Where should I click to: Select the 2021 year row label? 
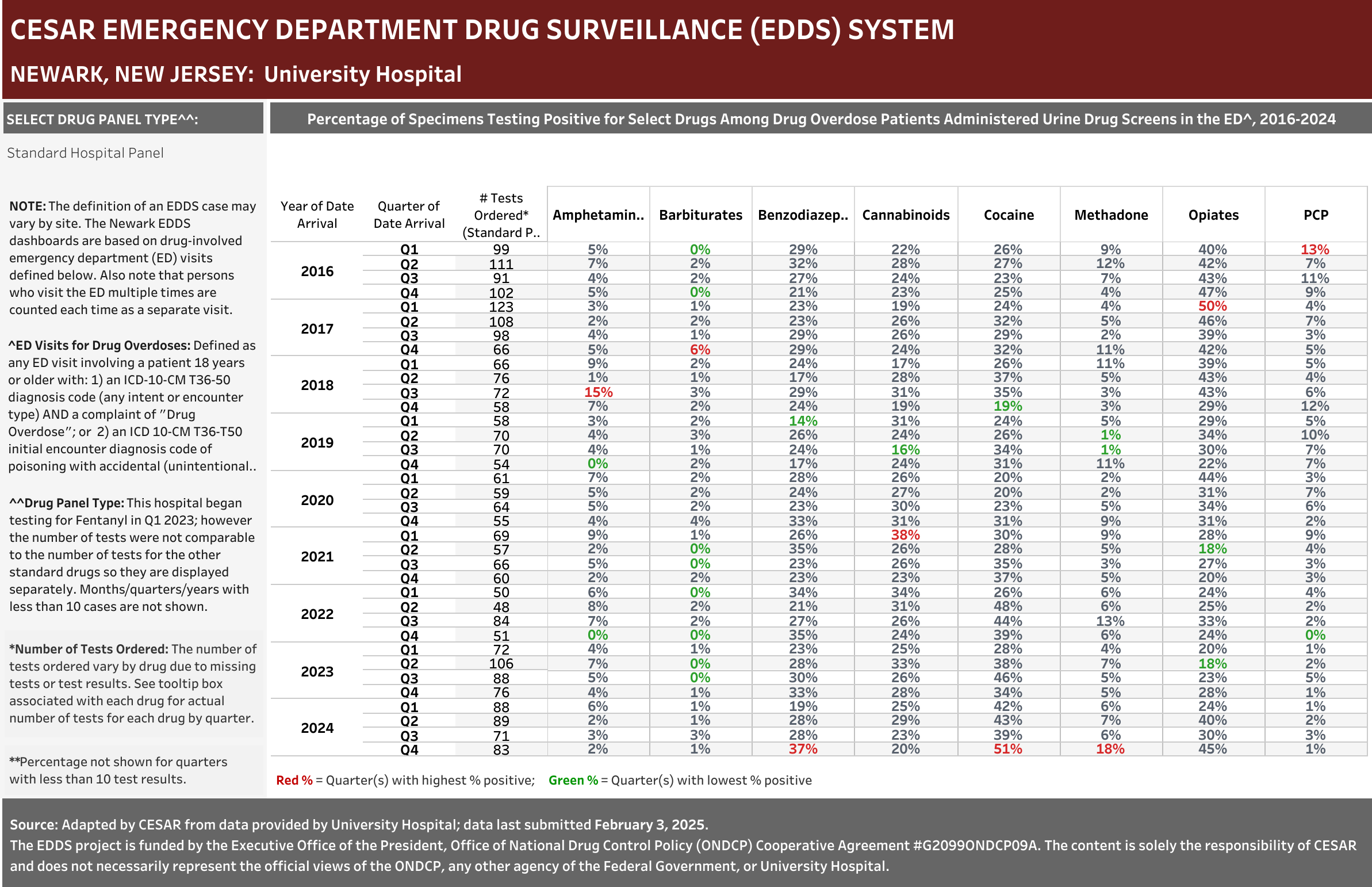(x=317, y=557)
